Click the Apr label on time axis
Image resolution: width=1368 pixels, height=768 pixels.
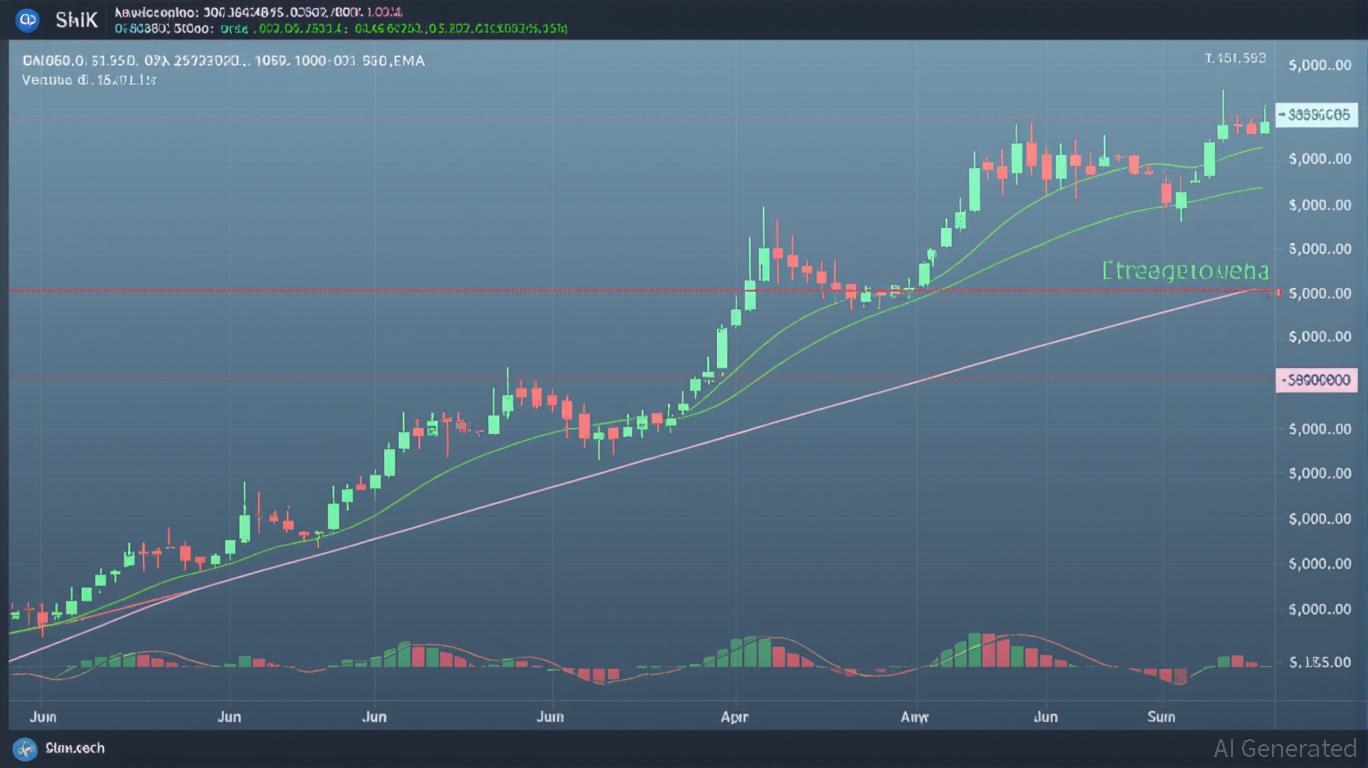pos(734,717)
